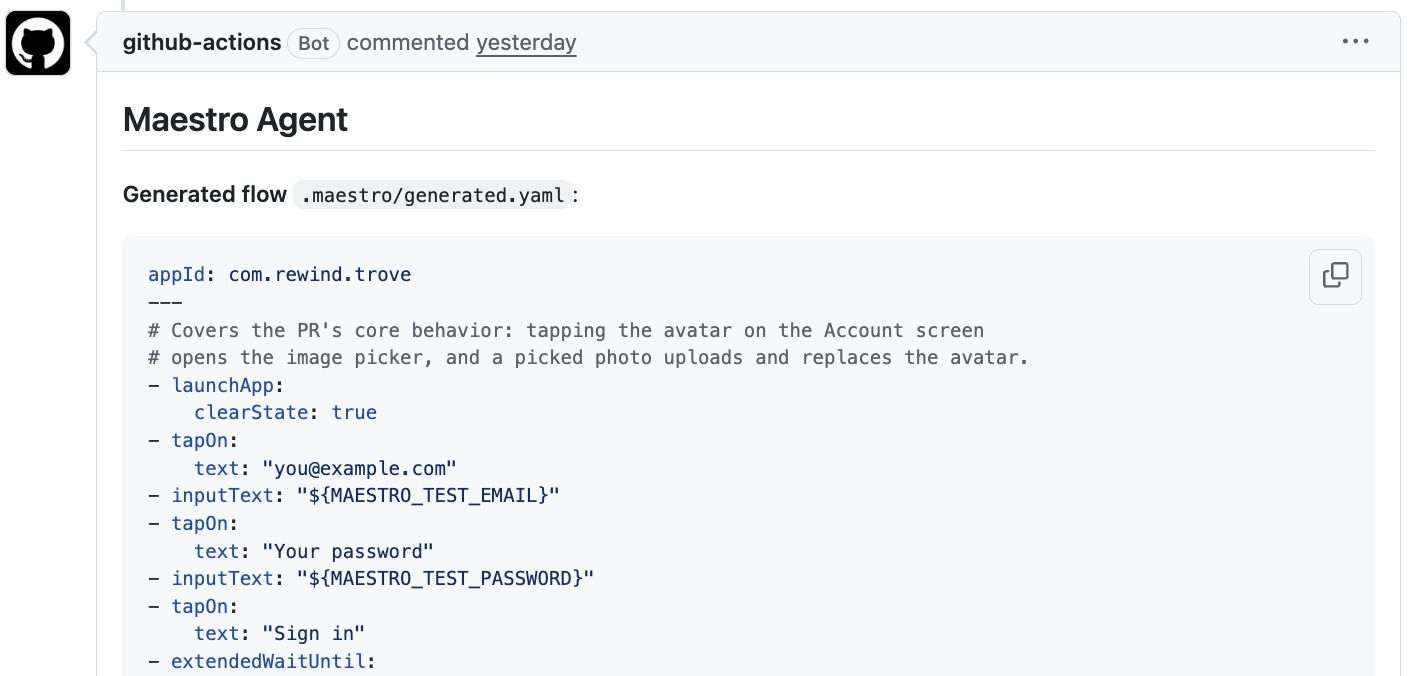
Task: Click the "Your password" string
Action: tap(348, 551)
